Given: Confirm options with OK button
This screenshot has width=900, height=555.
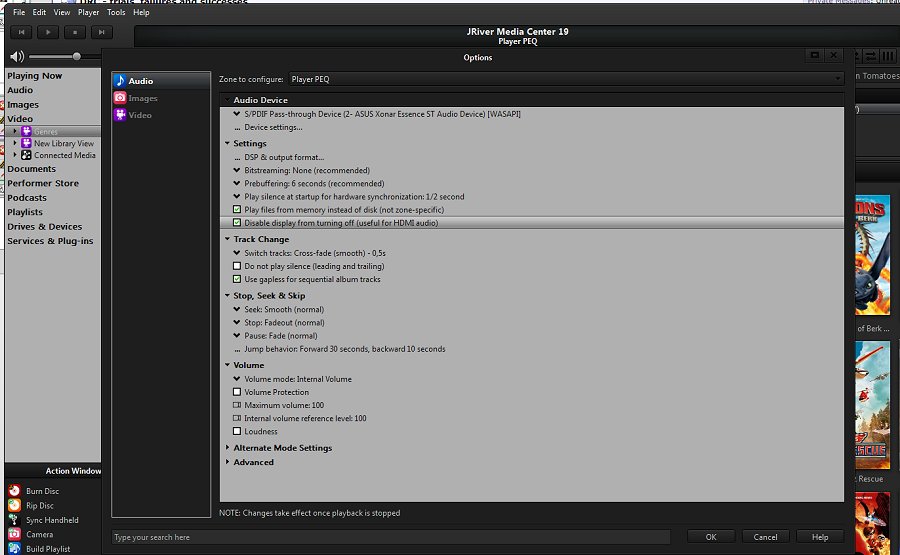Looking at the screenshot, I should (711, 537).
